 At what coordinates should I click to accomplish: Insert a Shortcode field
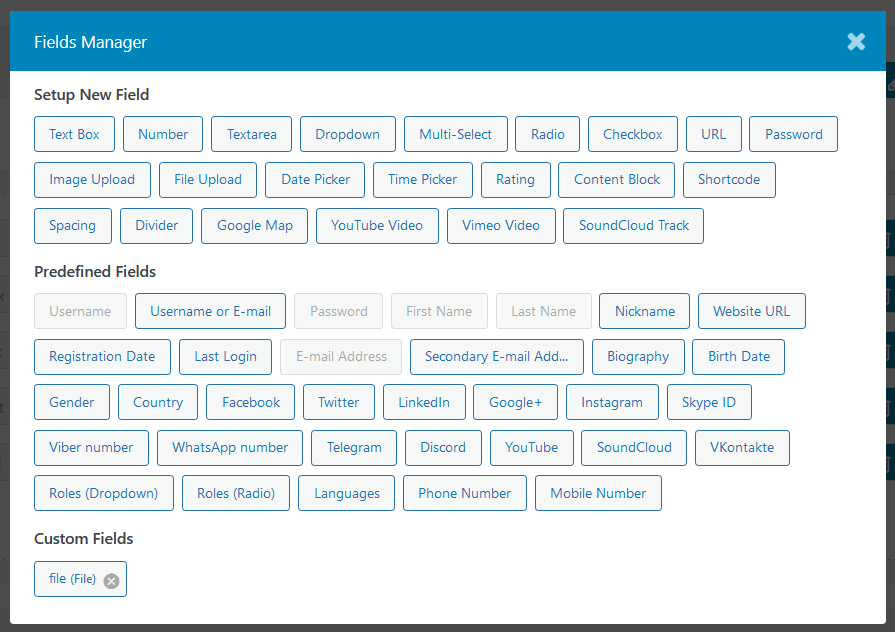click(x=729, y=180)
